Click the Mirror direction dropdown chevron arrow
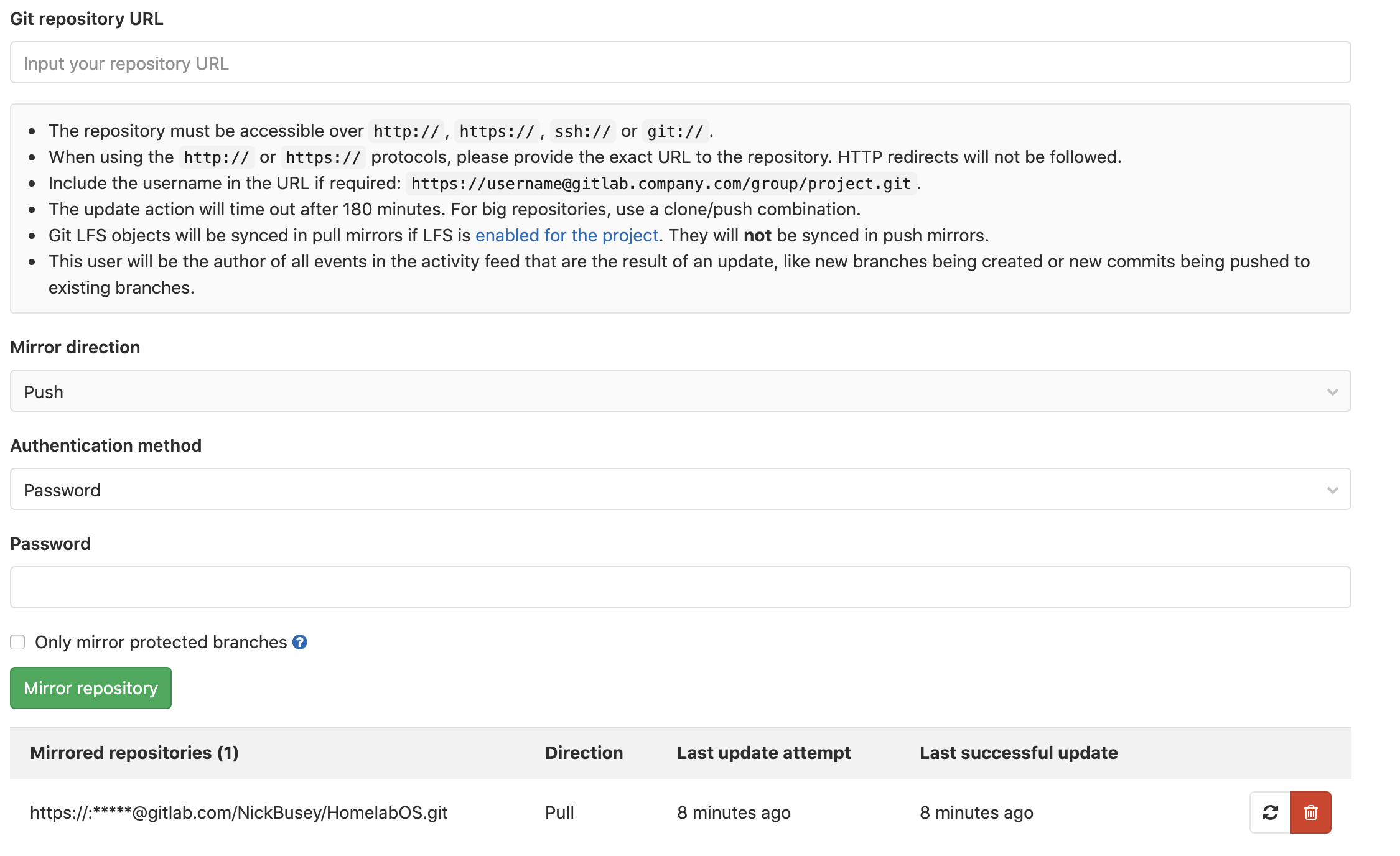 pos(1332,392)
